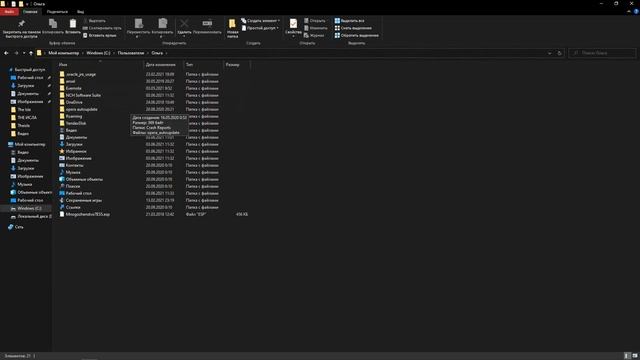Viewport: 640px width, 360px height.
Task: Select the Контакты (Contacts) folder
Action: point(74,165)
